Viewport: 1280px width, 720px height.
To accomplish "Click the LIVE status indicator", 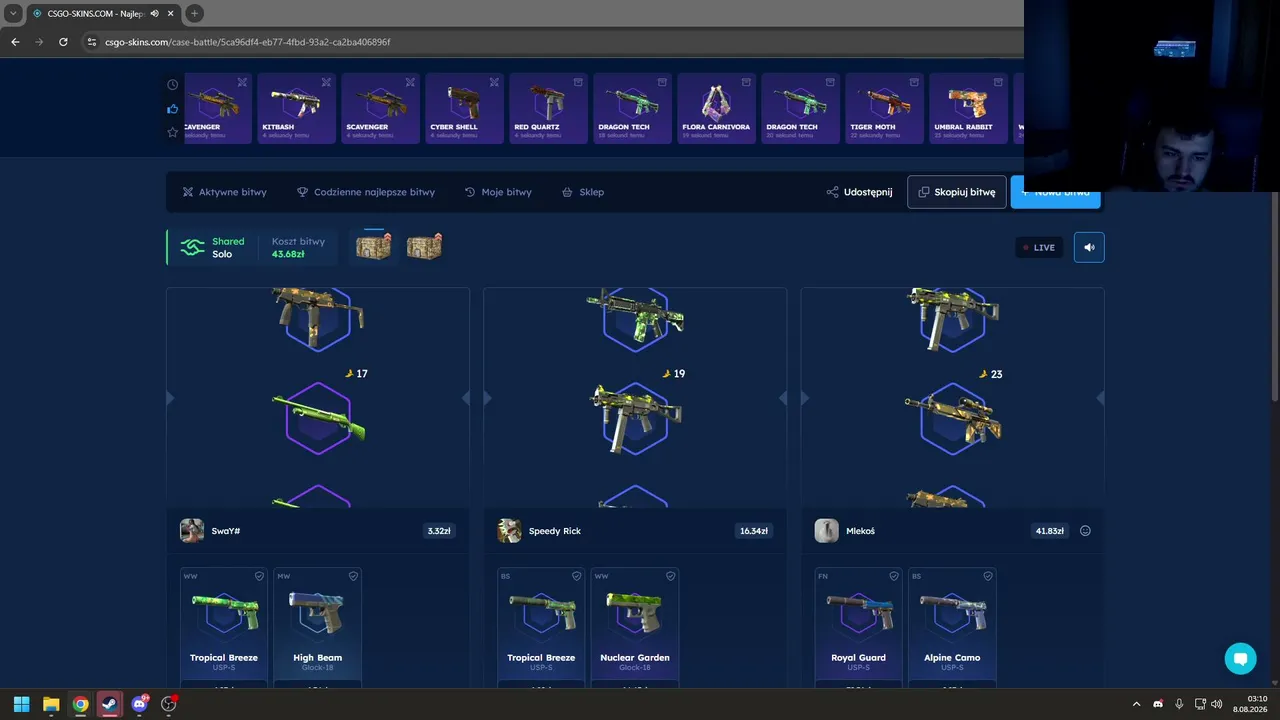I will pyautogui.click(x=1039, y=247).
